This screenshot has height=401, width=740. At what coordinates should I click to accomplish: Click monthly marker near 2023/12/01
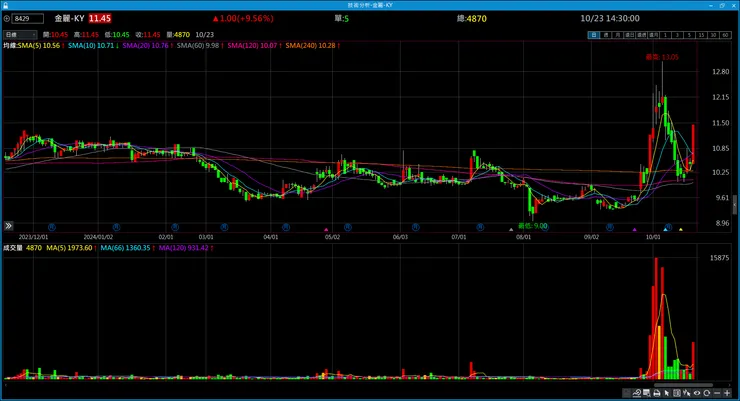pyautogui.click(x=52, y=227)
